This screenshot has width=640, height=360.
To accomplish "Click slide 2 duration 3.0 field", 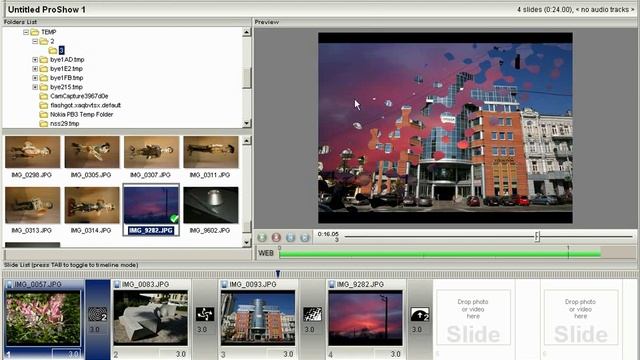I will (173, 354).
